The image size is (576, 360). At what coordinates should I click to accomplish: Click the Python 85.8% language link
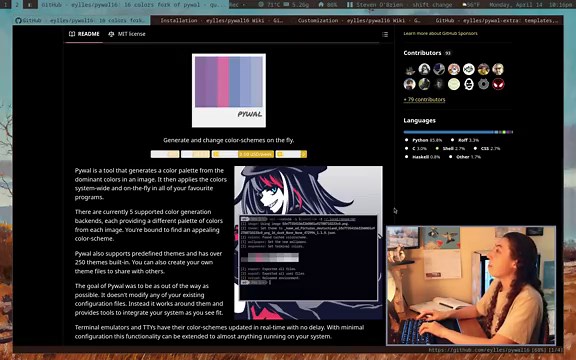tap(424, 140)
